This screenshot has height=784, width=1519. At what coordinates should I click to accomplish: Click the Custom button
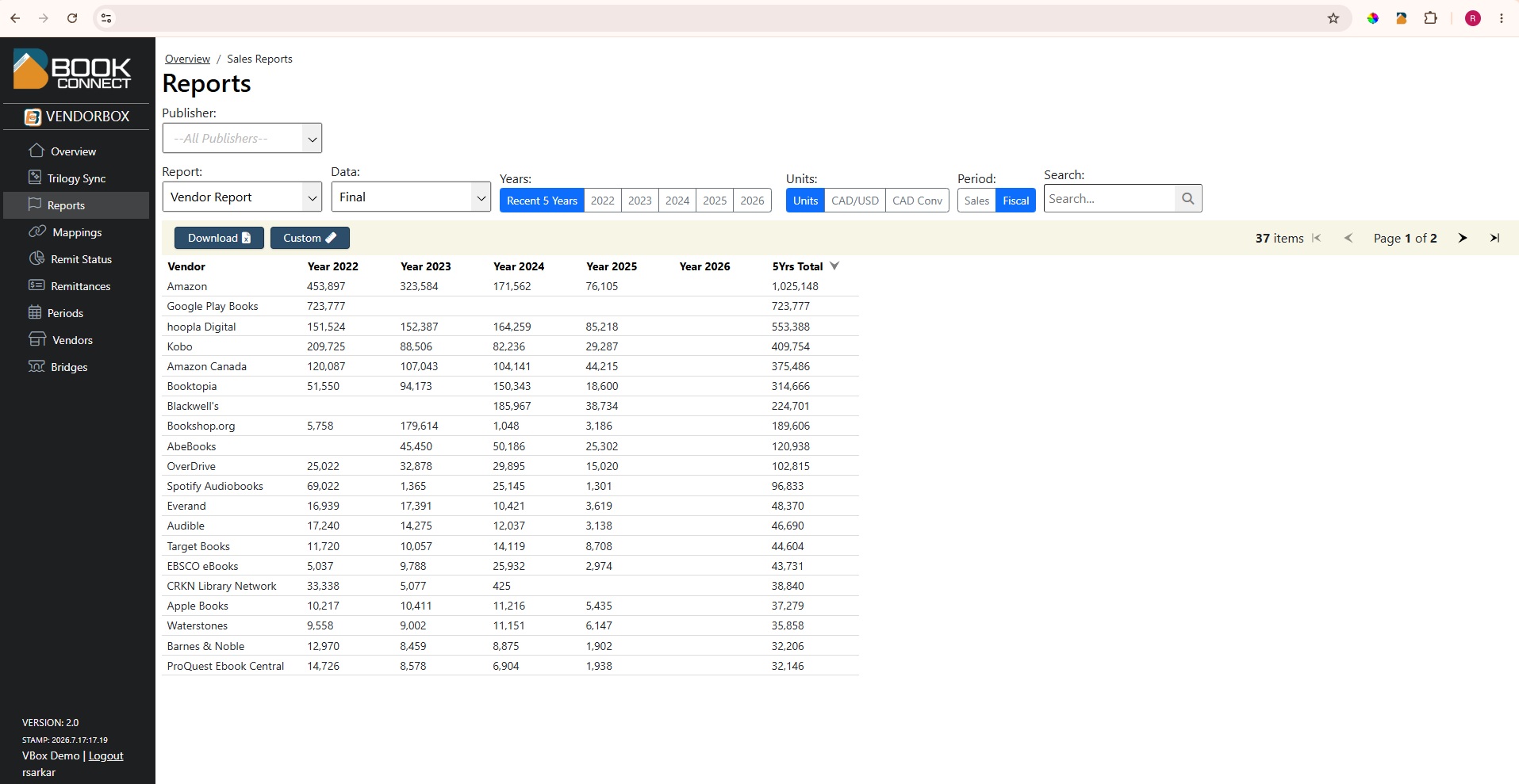(x=310, y=238)
